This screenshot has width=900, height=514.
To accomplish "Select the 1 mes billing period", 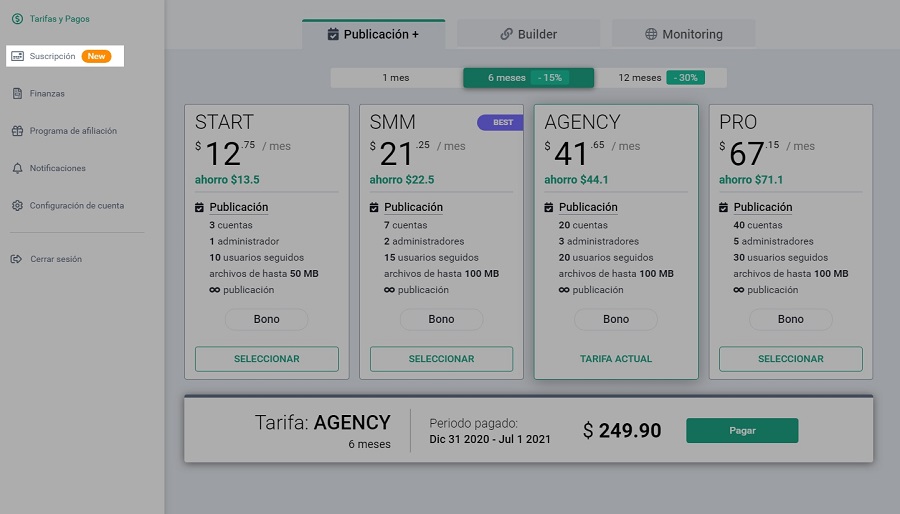I will pos(396,77).
